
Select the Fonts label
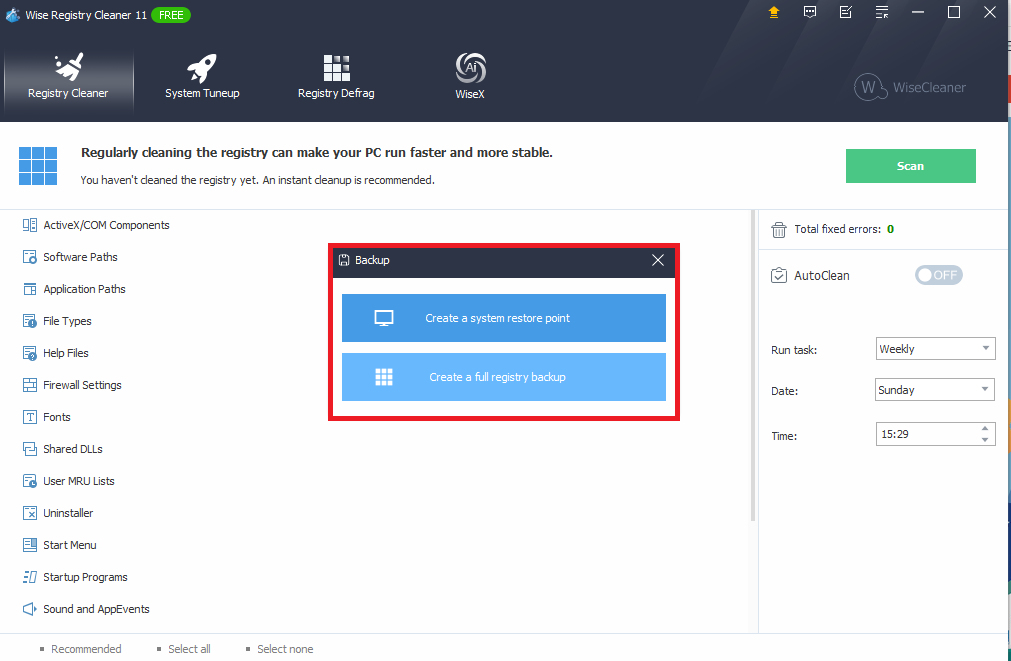[x=57, y=417]
